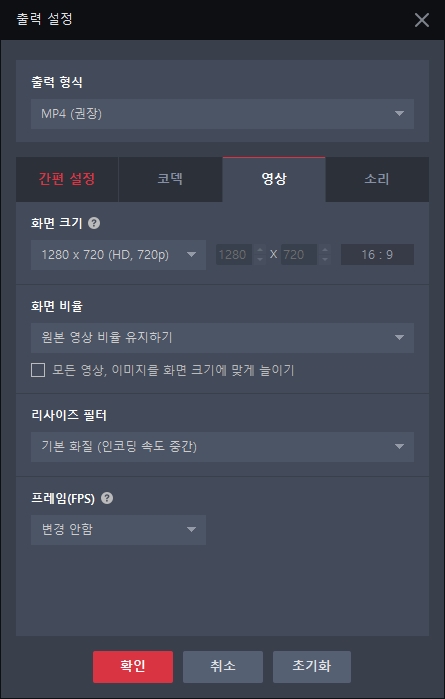This screenshot has height=699, width=445.
Task: Click width stepper down arrow for 1280
Action: pos(260,259)
